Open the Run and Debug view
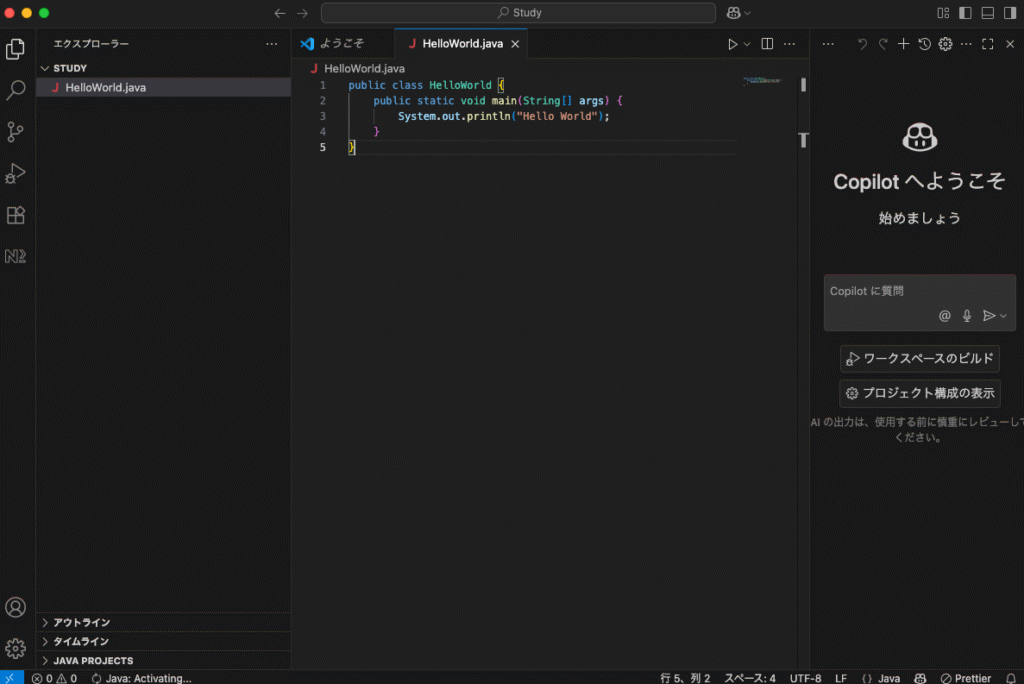This screenshot has width=1024, height=684. (15, 174)
